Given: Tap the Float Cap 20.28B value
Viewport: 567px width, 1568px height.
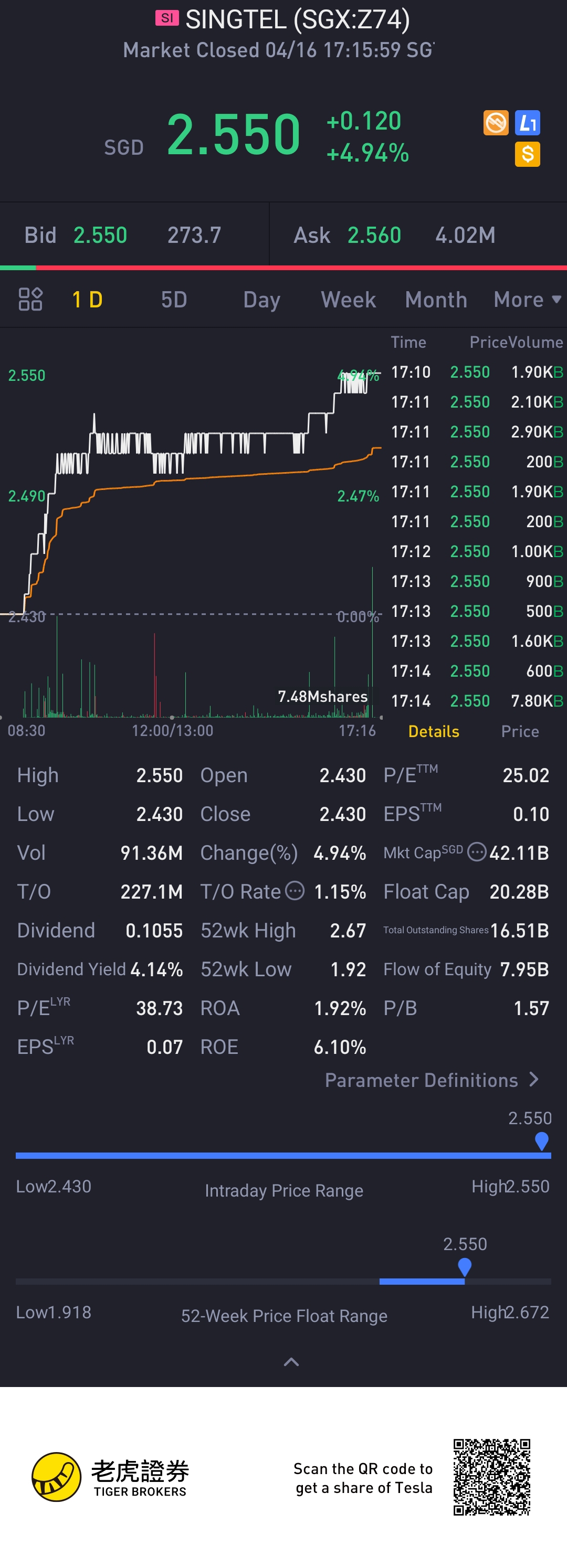Looking at the screenshot, I should tap(519, 892).
